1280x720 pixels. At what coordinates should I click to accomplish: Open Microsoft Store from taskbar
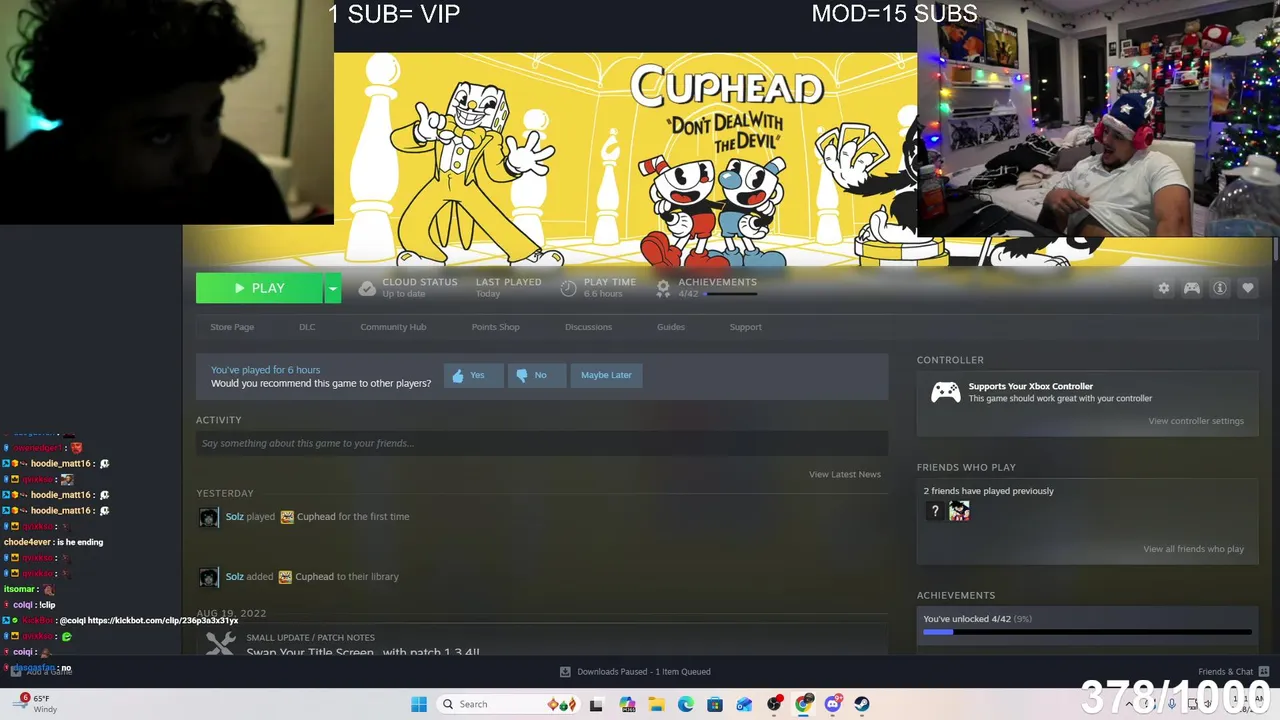(x=715, y=704)
